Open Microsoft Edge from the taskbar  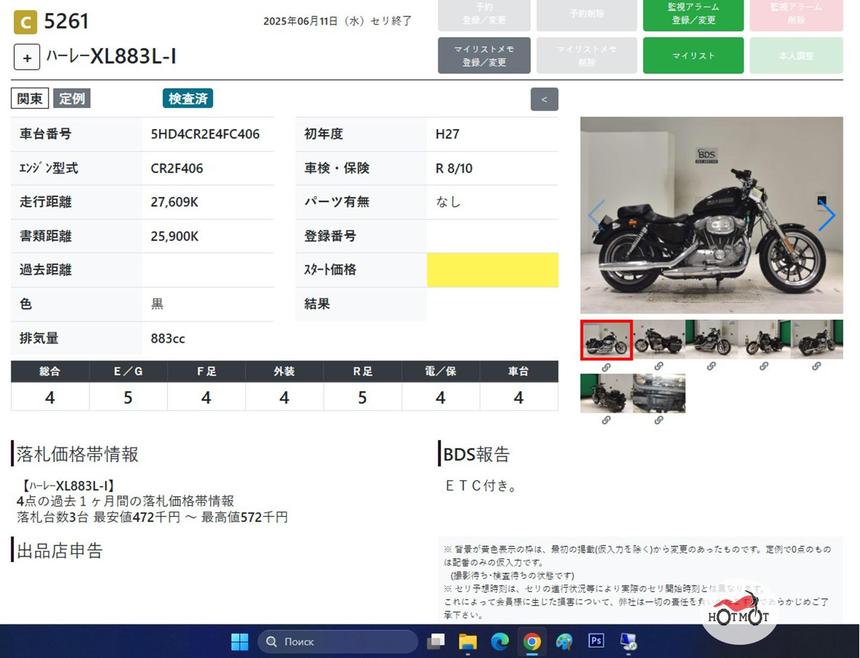tap(499, 641)
